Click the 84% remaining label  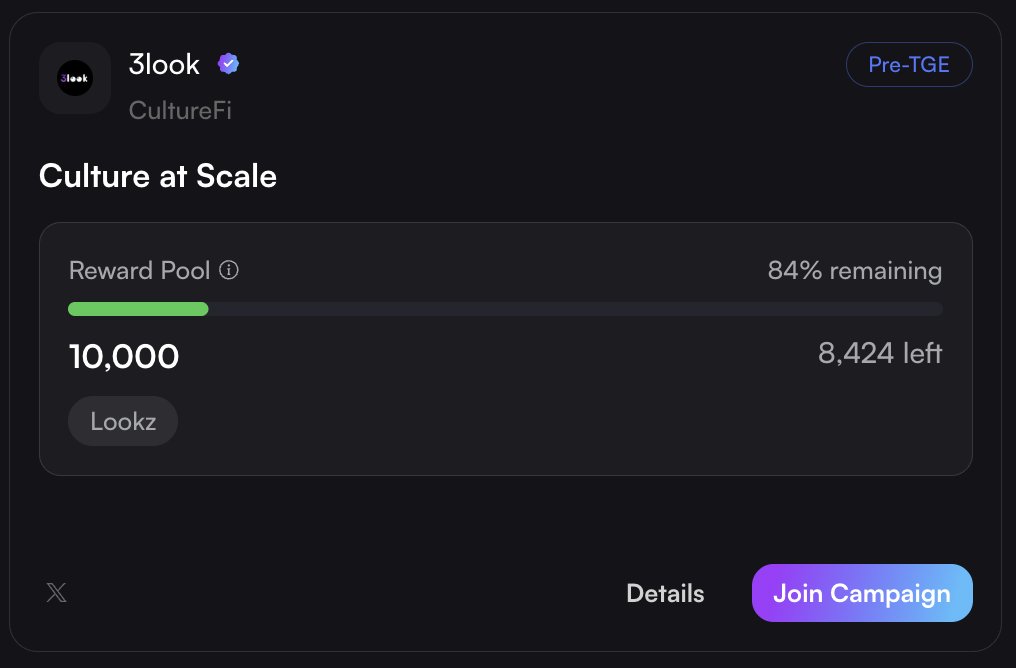pyautogui.click(x=855, y=271)
